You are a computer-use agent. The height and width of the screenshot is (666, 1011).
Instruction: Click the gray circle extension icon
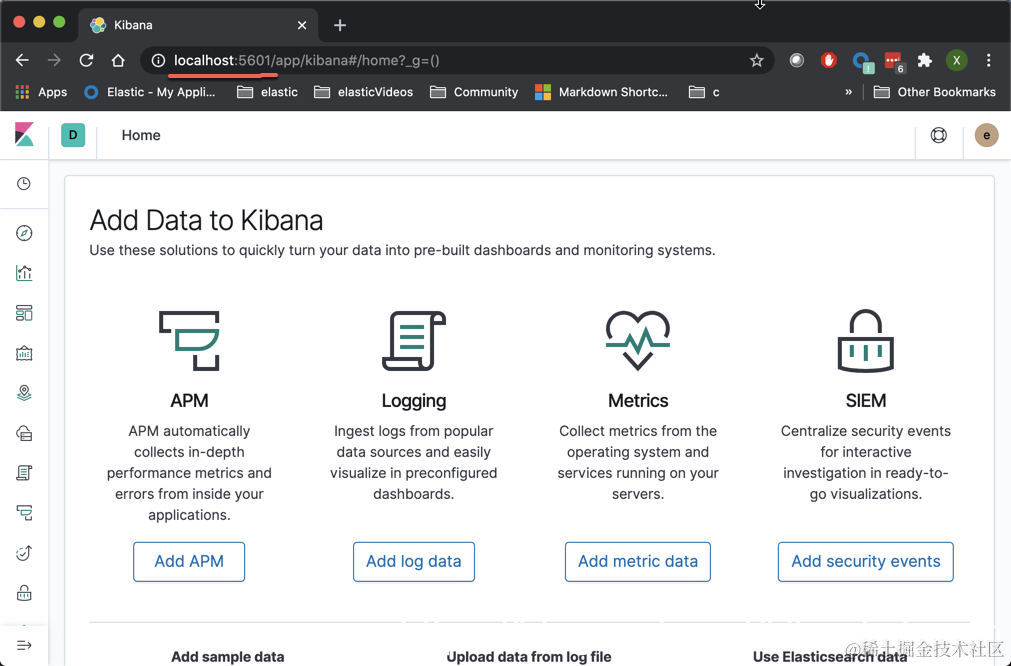(797, 61)
